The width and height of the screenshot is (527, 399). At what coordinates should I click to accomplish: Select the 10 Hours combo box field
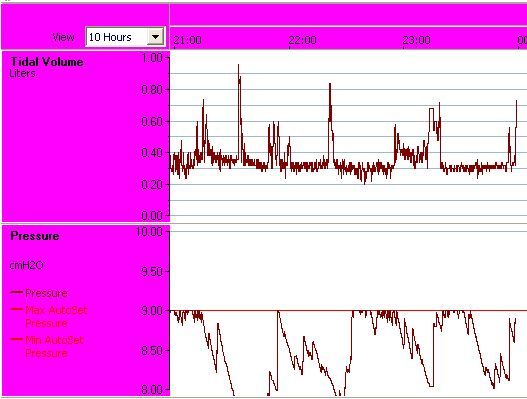coord(125,37)
